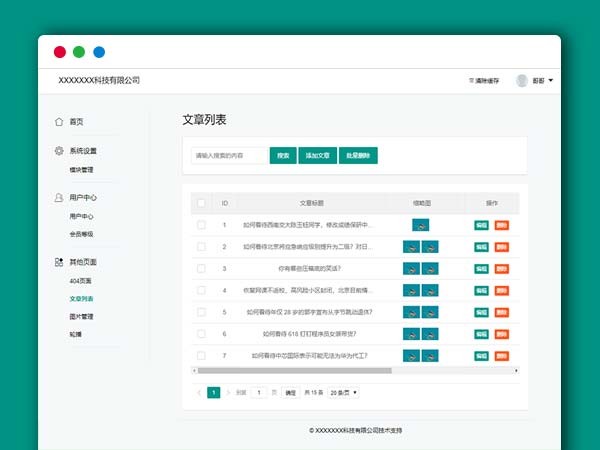The image size is (600, 450).
Task: Click the article search input field
Action: pos(229,156)
